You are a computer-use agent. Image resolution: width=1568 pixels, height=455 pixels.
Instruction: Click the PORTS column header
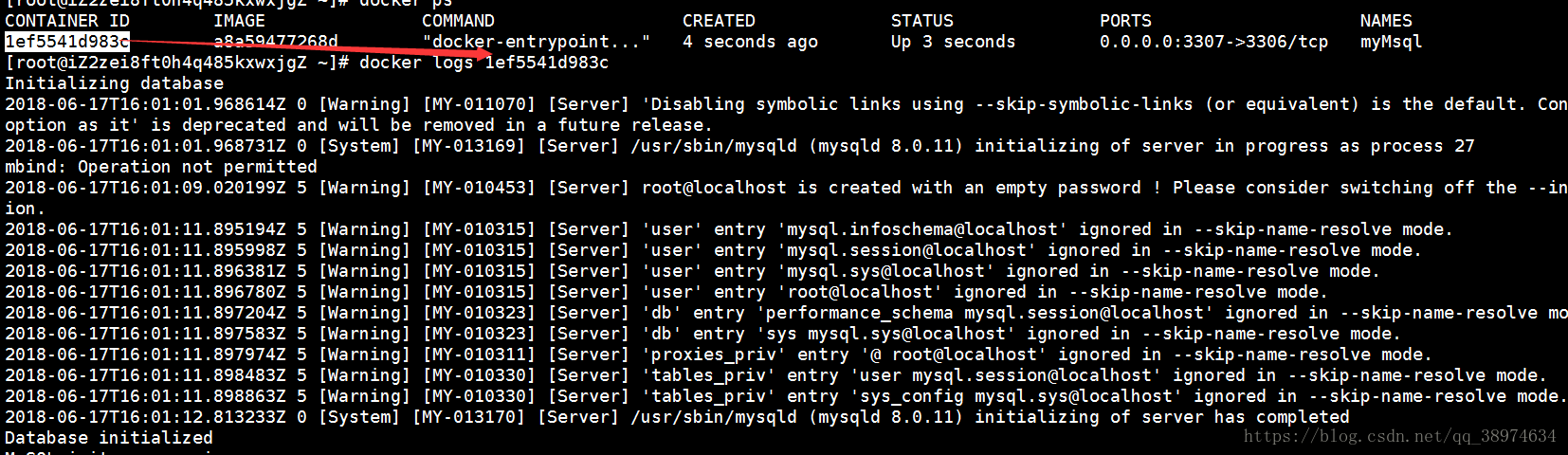(1125, 21)
